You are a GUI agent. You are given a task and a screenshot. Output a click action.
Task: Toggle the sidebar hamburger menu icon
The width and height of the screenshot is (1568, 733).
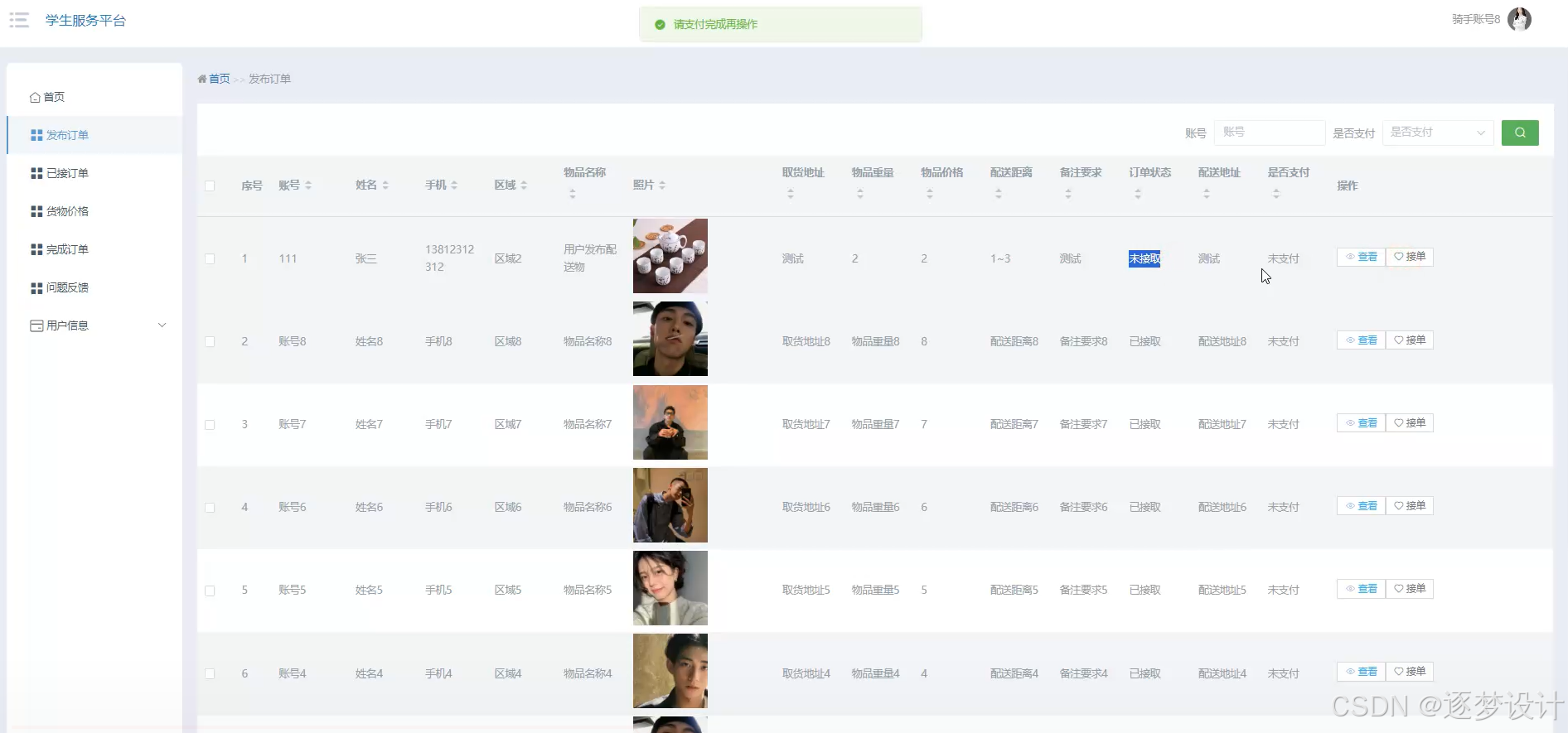coord(19,20)
